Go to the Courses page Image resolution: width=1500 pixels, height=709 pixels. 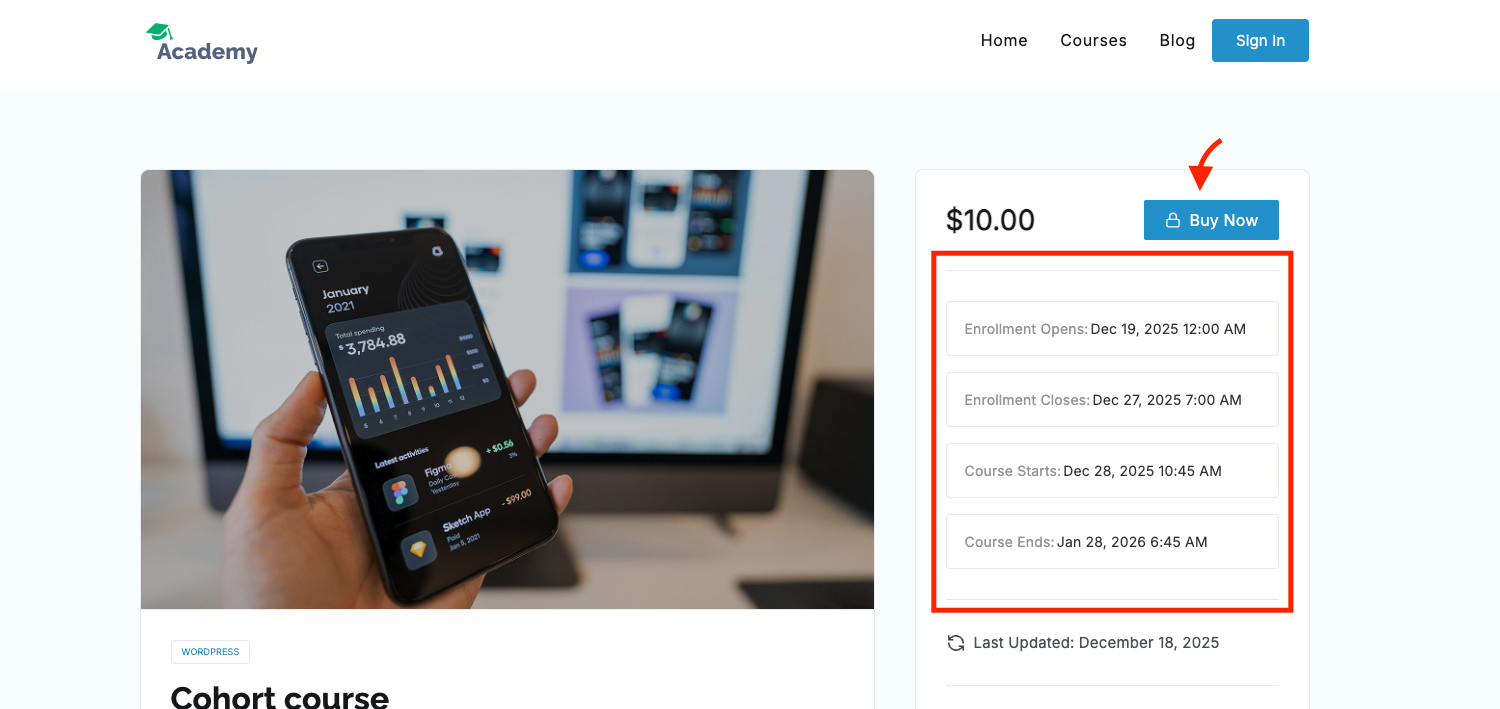pyautogui.click(x=1093, y=40)
